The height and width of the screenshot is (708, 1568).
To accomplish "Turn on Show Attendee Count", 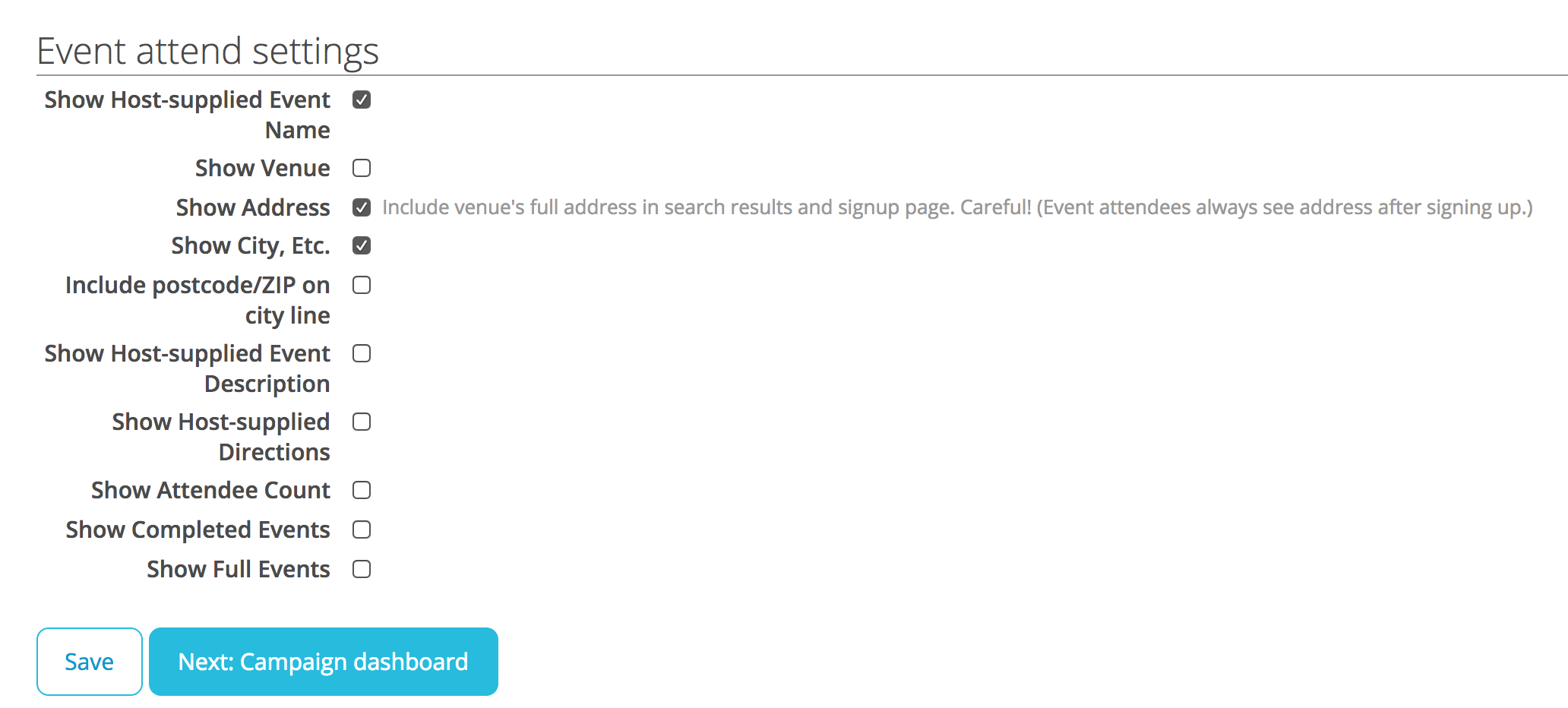I will [362, 490].
